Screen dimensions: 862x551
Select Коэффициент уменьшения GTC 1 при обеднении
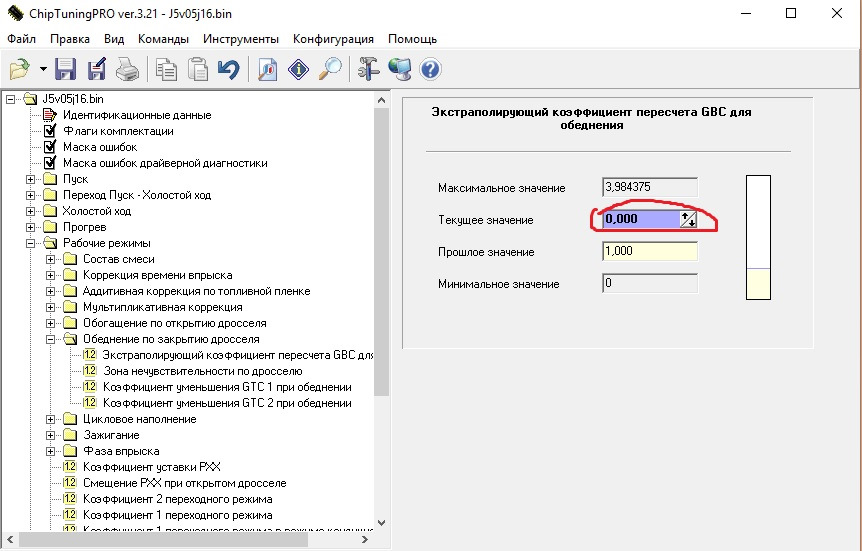tap(227, 387)
